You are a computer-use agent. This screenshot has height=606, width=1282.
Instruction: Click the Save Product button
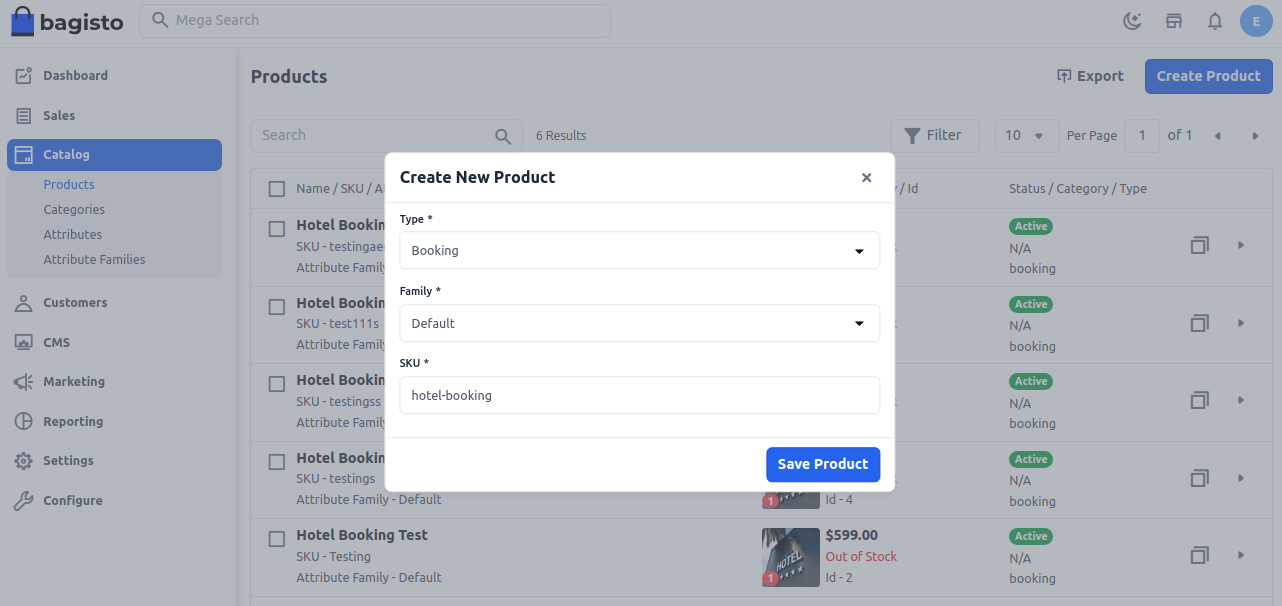(823, 464)
